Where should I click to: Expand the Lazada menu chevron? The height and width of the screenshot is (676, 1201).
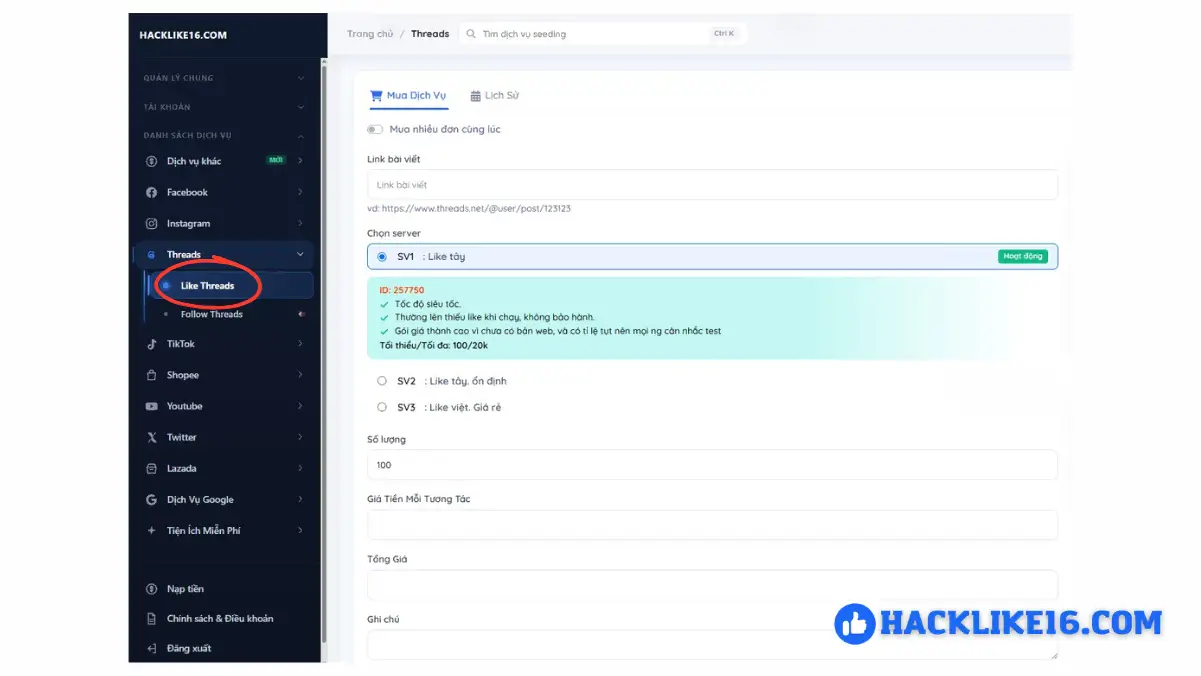tap(300, 468)
